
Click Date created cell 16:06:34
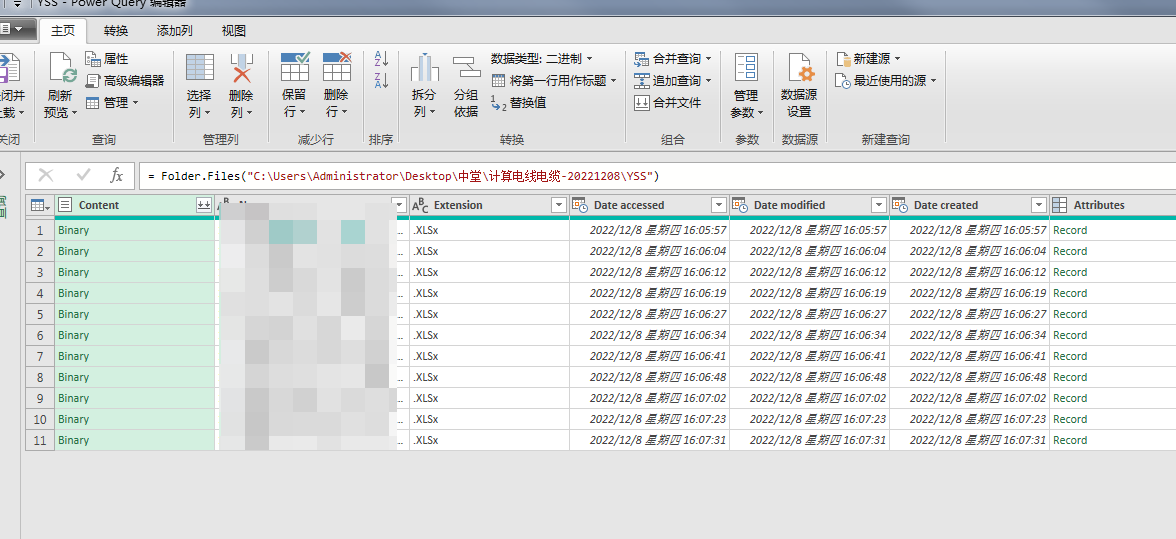969,335
